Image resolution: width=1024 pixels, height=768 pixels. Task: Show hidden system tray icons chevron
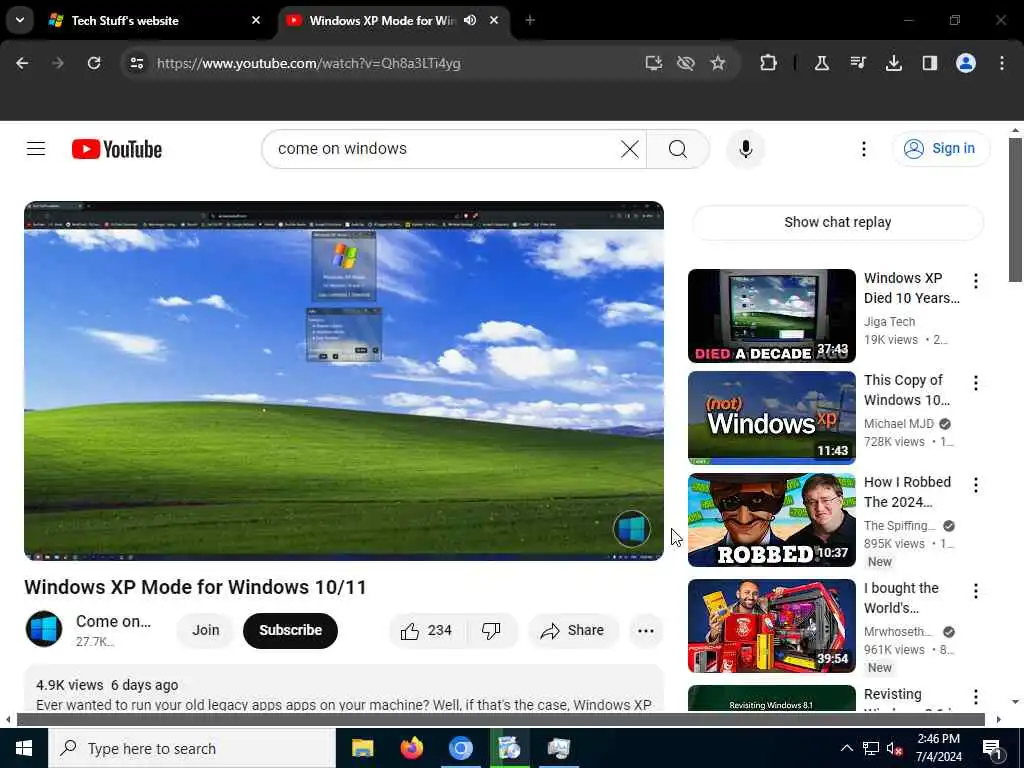click(x=846, y=748)
